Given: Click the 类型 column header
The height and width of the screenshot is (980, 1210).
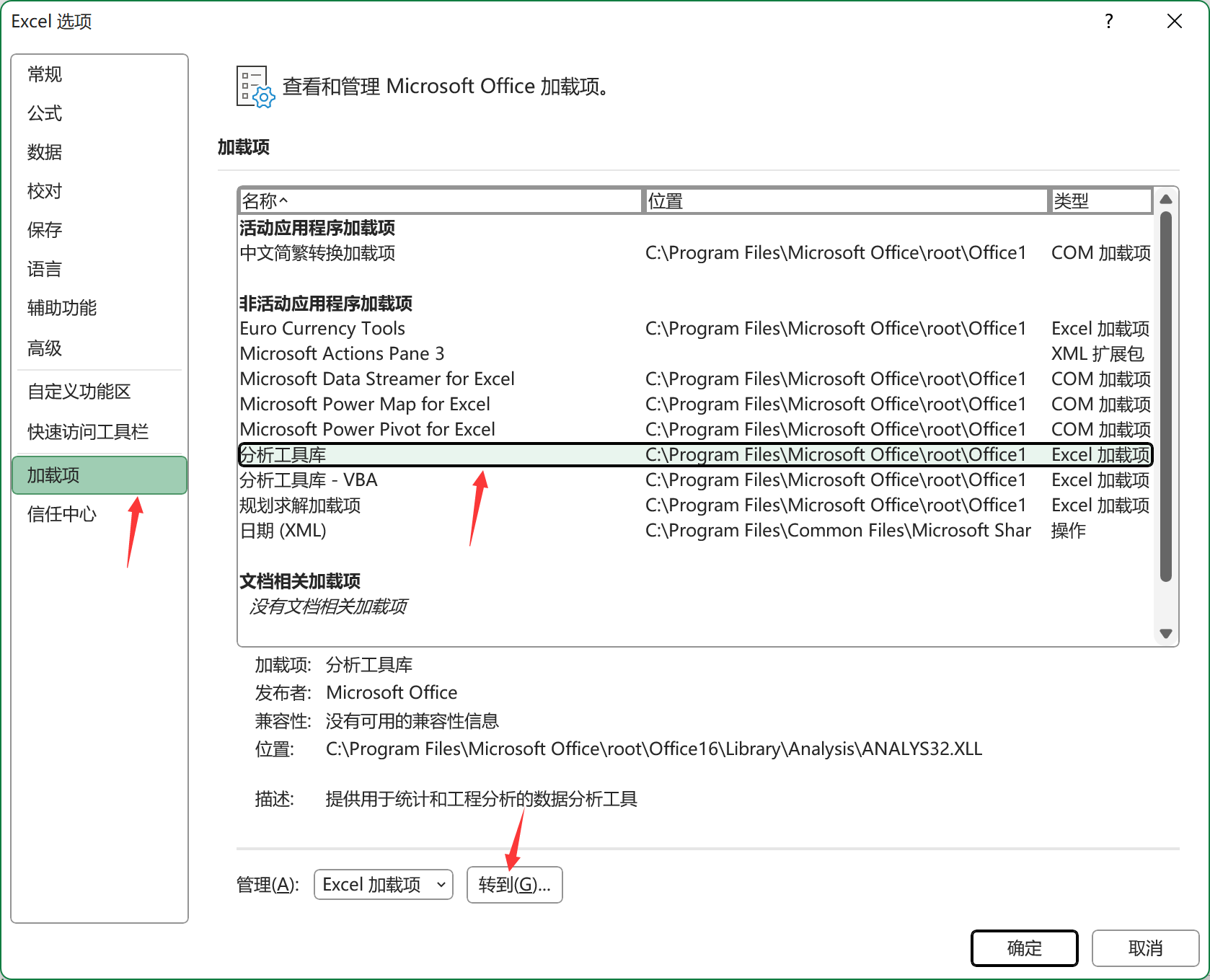Looking at the screenshot, I should (x=1100, y=200).
